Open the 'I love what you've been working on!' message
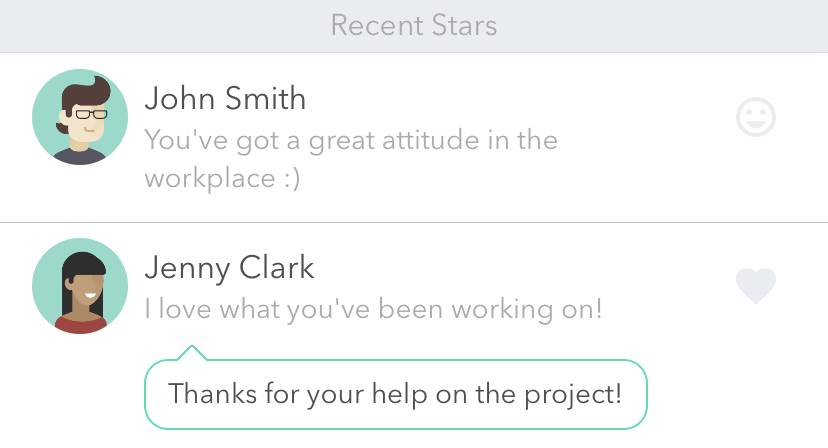Viewport: 828px width, 448px height. pos(373,309)
